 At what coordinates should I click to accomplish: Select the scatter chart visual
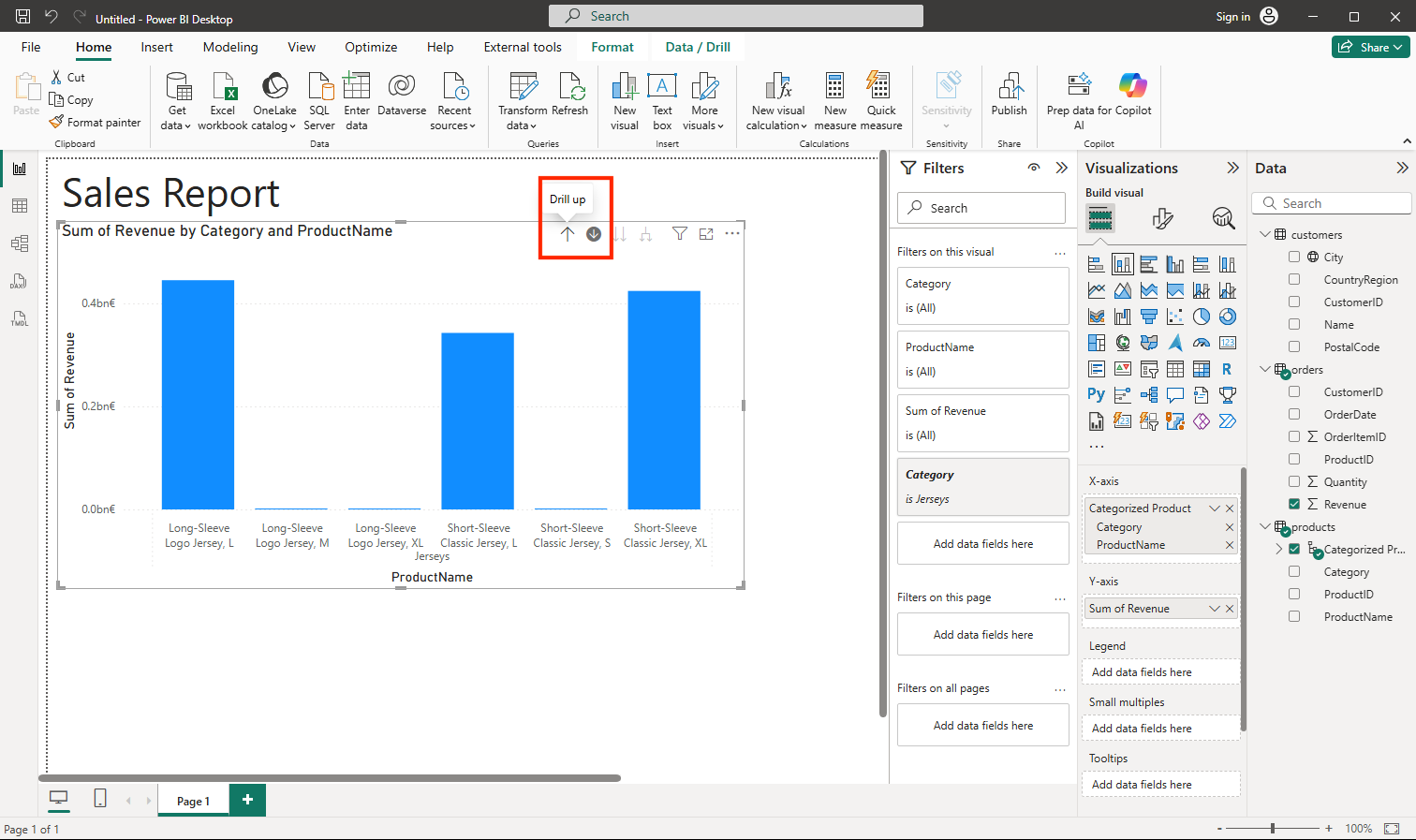[x=1175, y=317]
